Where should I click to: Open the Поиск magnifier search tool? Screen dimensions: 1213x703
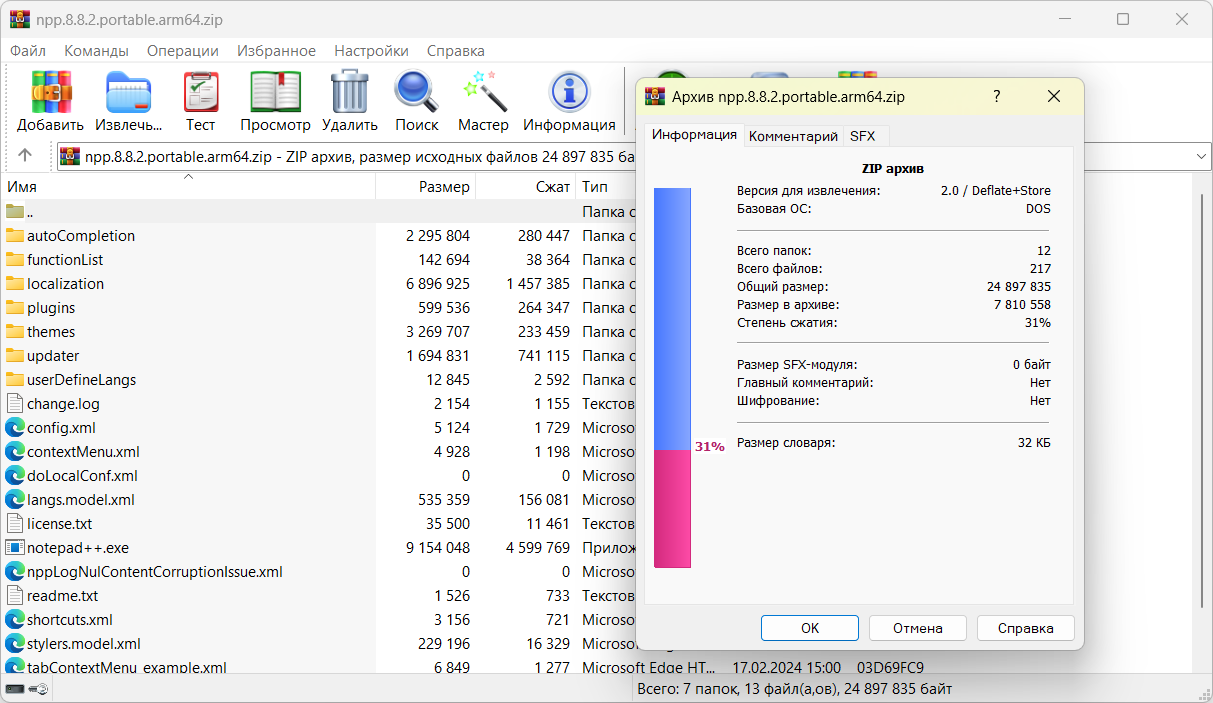tap(416, 92)
